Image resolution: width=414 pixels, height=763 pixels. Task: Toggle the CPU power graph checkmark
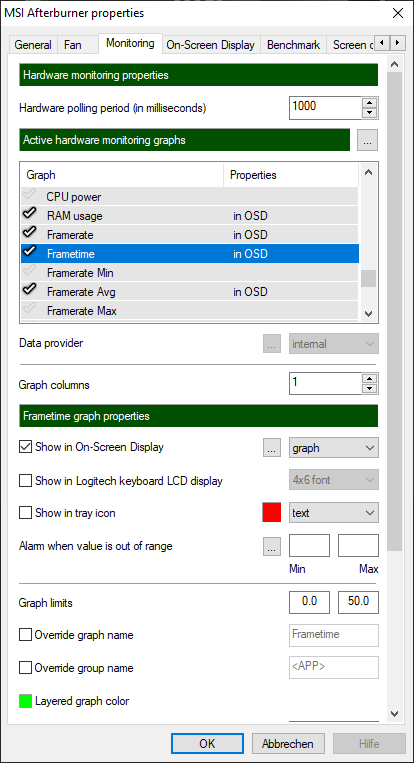coord(30,195)
